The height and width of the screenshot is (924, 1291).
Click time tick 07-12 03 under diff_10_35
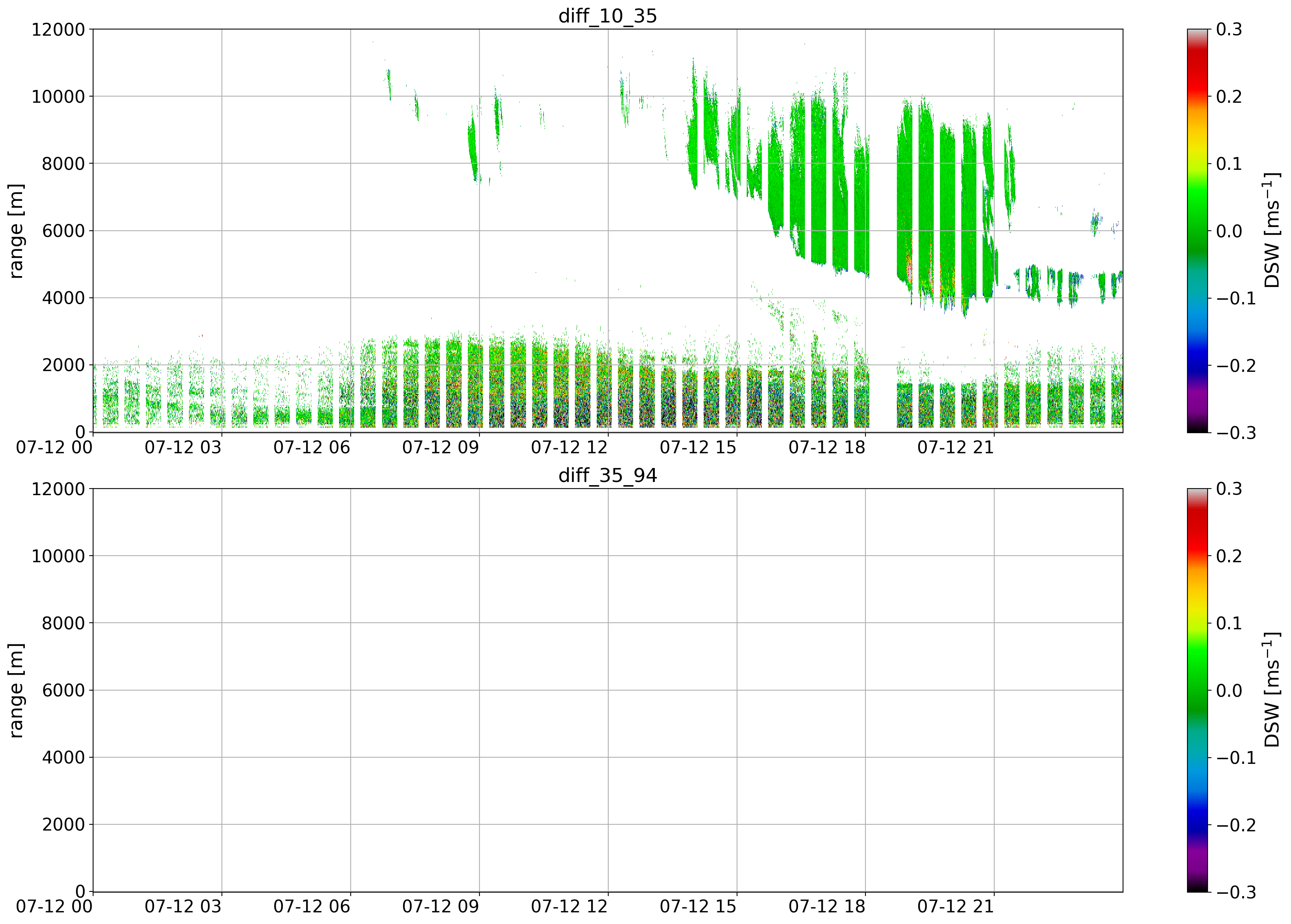tap(183, 448)
